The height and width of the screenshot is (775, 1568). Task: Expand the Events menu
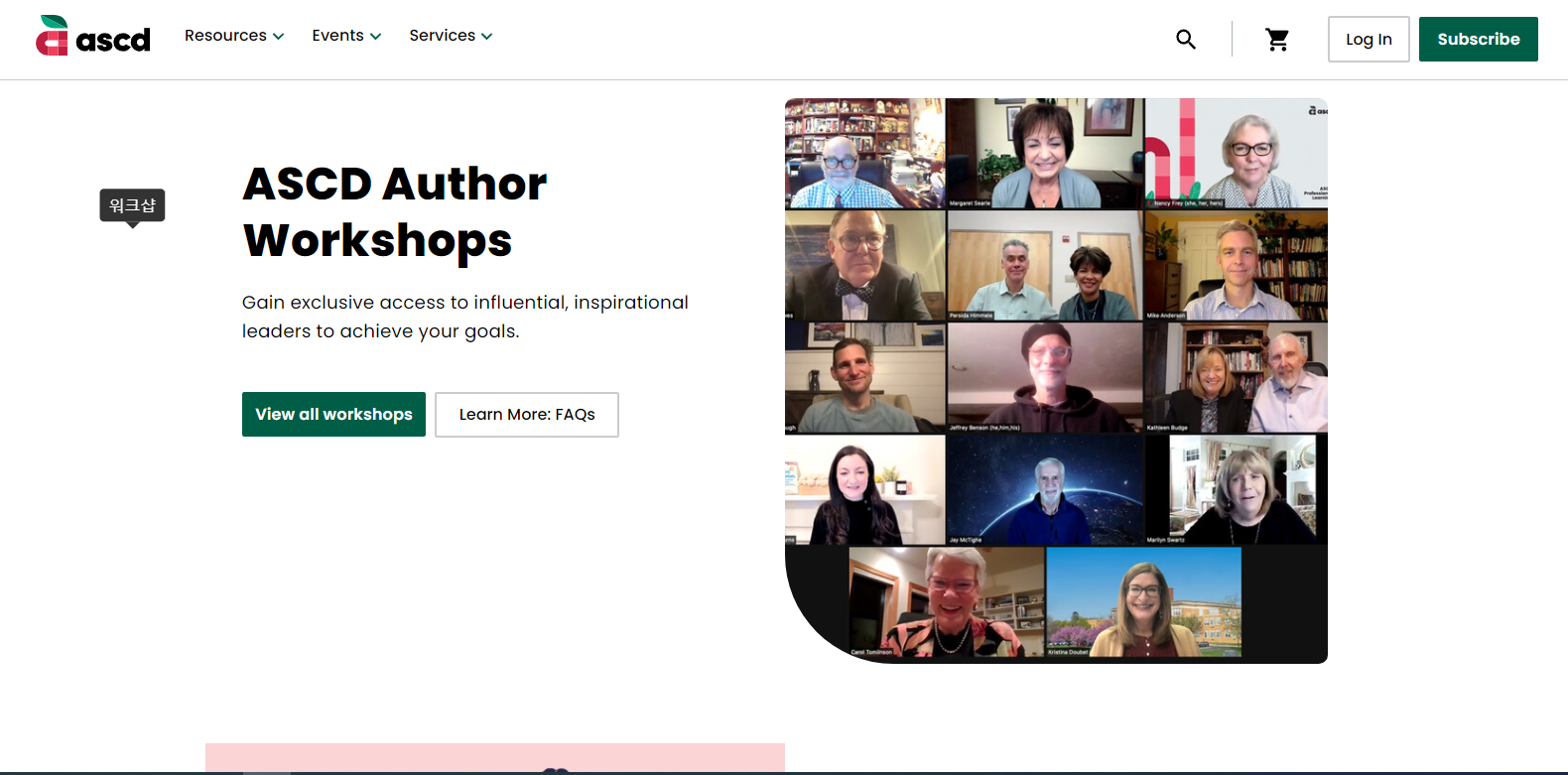tap(346, 36)
